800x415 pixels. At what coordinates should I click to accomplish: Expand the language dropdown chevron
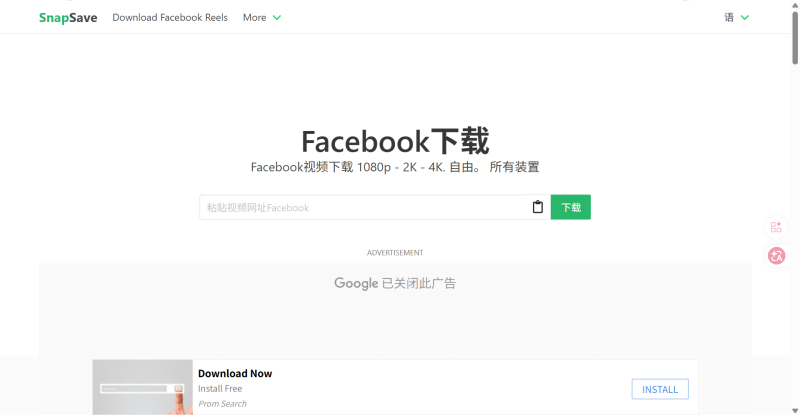(x=745, y=17)
